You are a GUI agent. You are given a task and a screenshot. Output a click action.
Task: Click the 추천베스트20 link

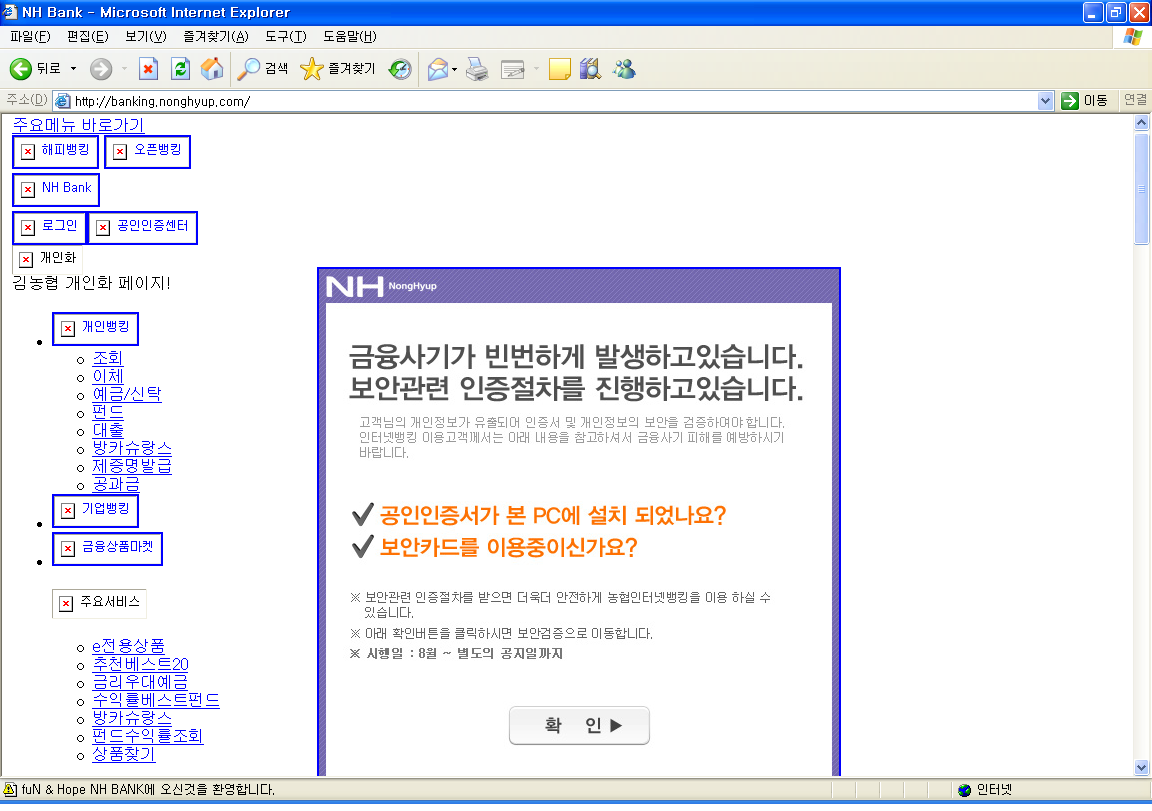140,664
